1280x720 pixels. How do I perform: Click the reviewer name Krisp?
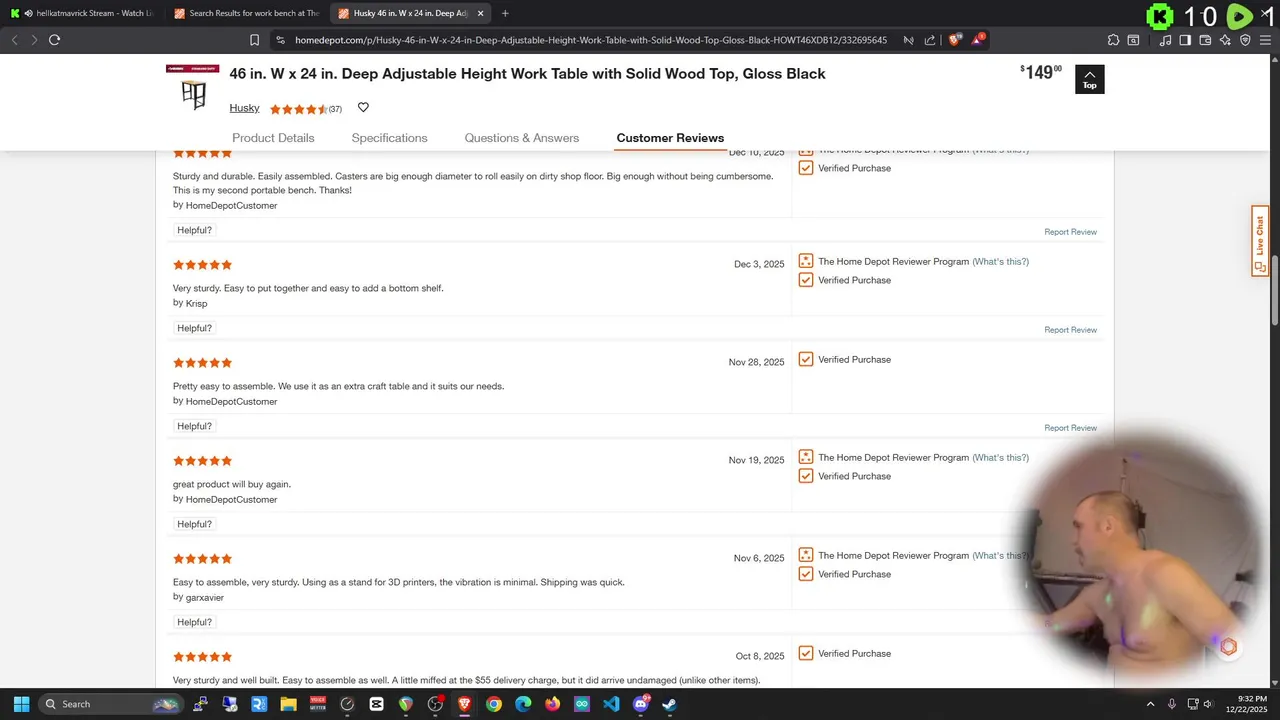196,304
